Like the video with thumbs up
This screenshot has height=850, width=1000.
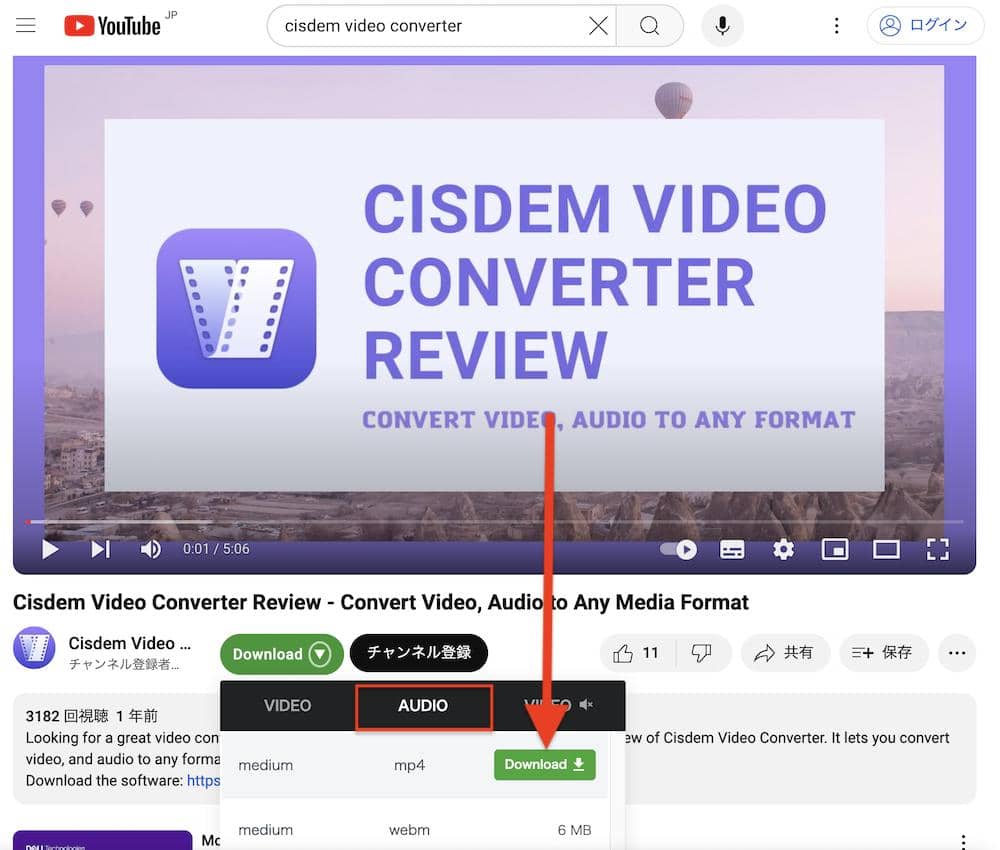coord(636,653)
